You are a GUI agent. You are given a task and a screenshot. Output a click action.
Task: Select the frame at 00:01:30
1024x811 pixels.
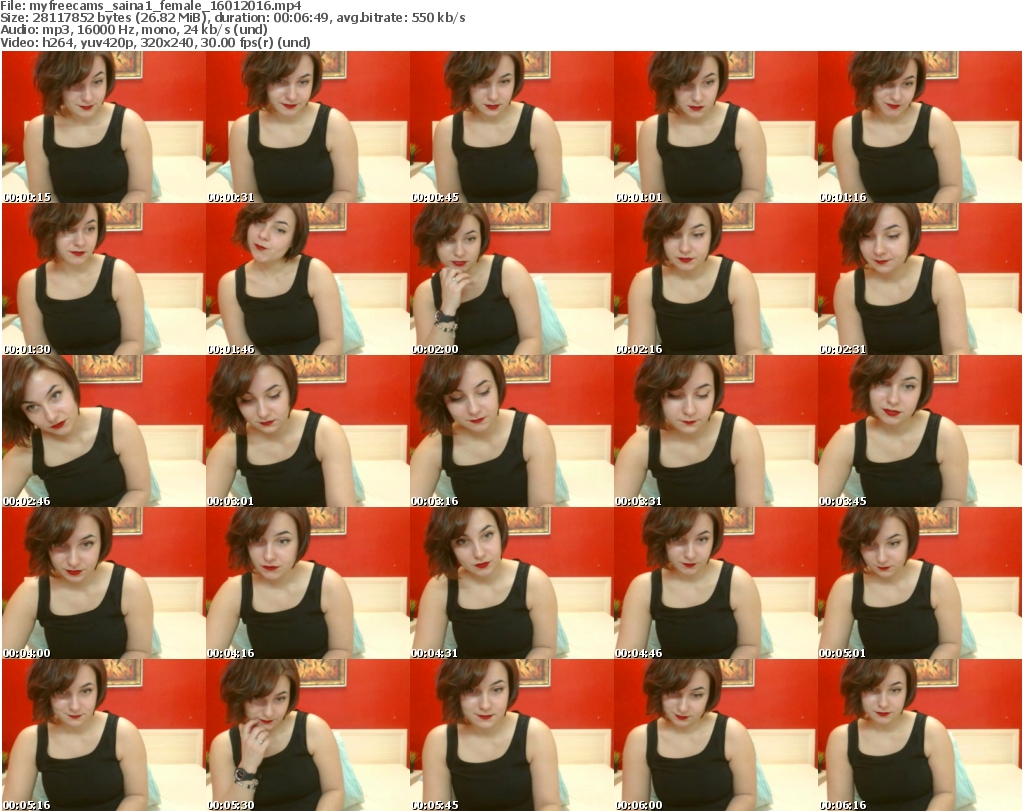(x=104, y=279)
